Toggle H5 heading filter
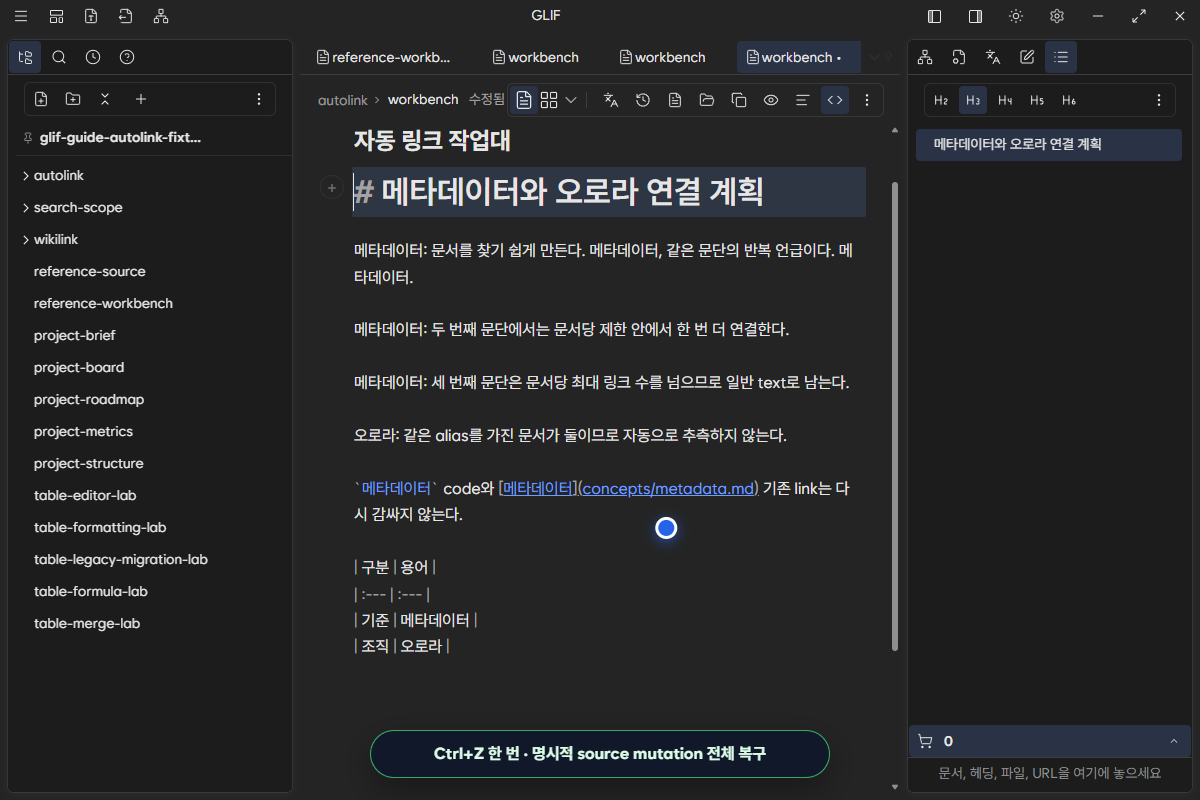The height and width of the screenshot is (800, 1200). (1037, 100)
